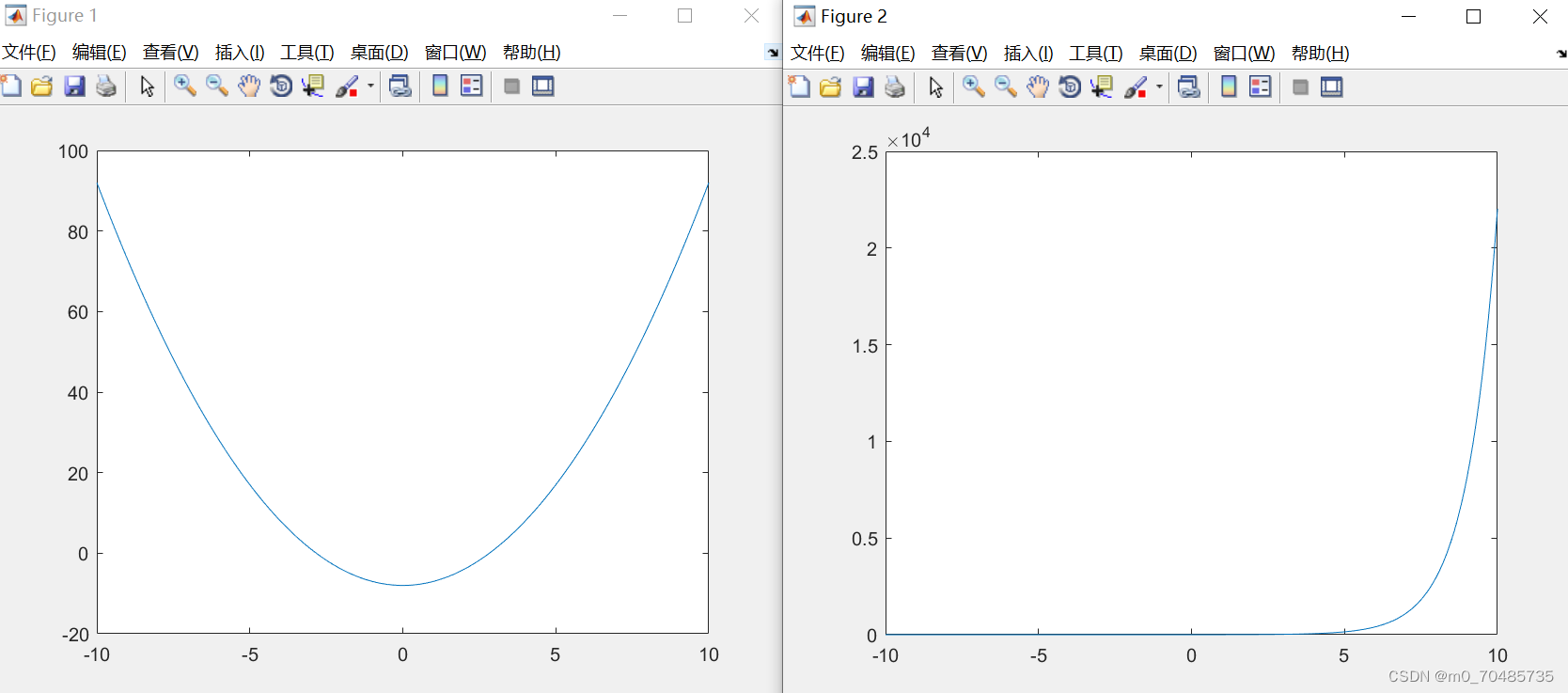Image resolution: width=1568 pixels, height=693 pixels.
Task: Open 桌面(D) menu in Figure 1
Action: pyautogui.click(x=380, y=53)
